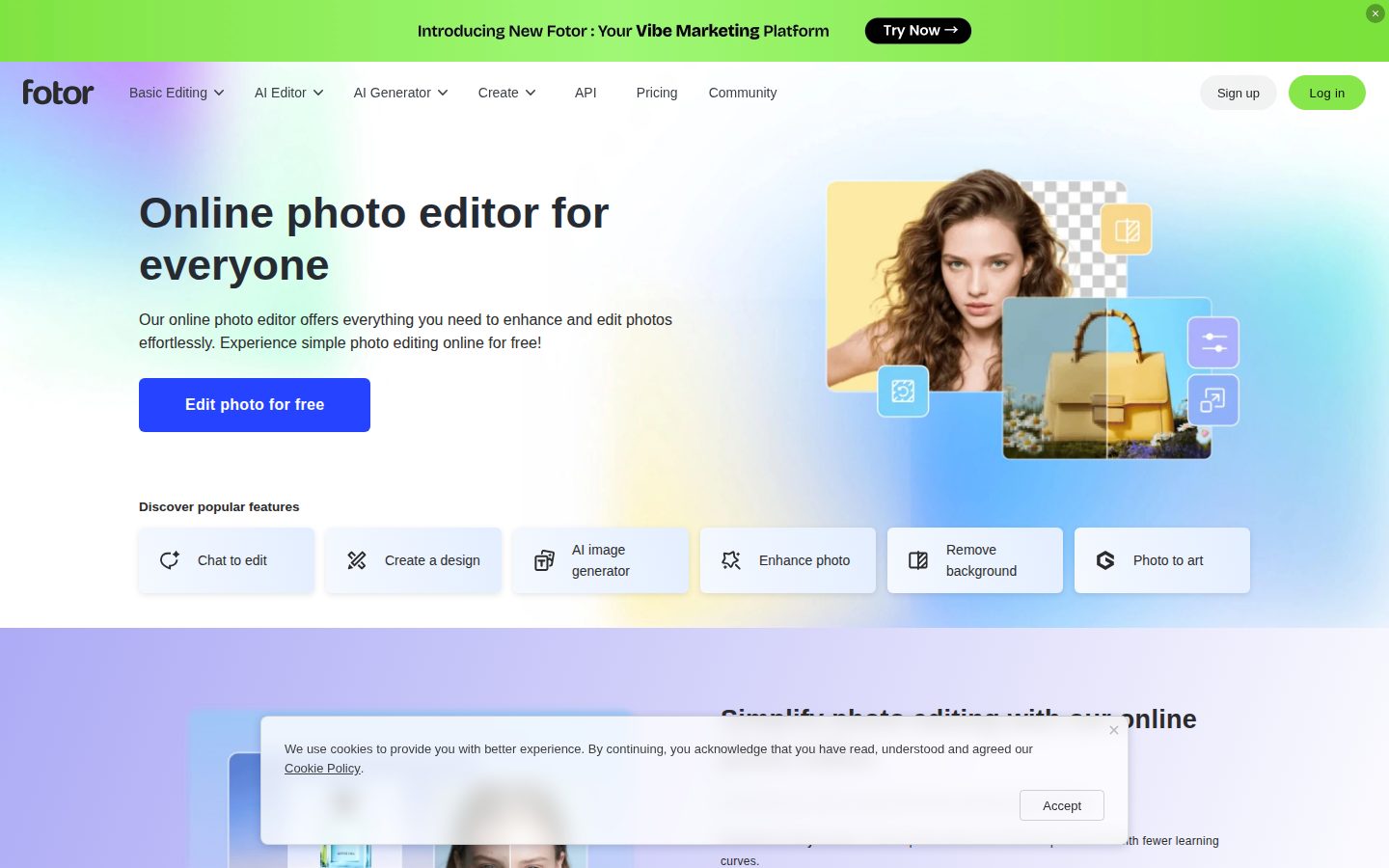Click the orange compare icon on portrait
This screenshot has height=868, width=1389.
point(1127,230)
